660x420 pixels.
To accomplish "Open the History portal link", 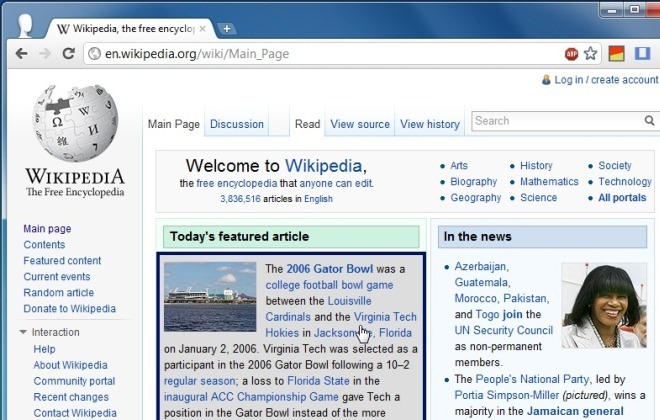I will (536, 165).
